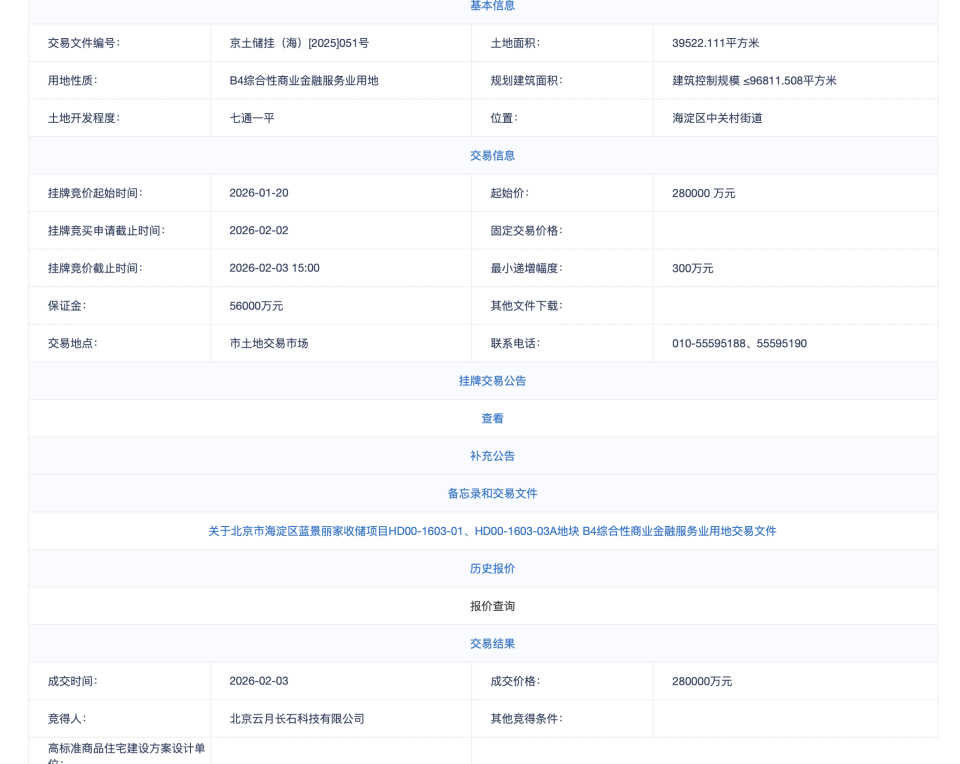The height and width of the screenshot is (764, 960).
Task: Open the 补充公告 link
Action: [492, 456]
